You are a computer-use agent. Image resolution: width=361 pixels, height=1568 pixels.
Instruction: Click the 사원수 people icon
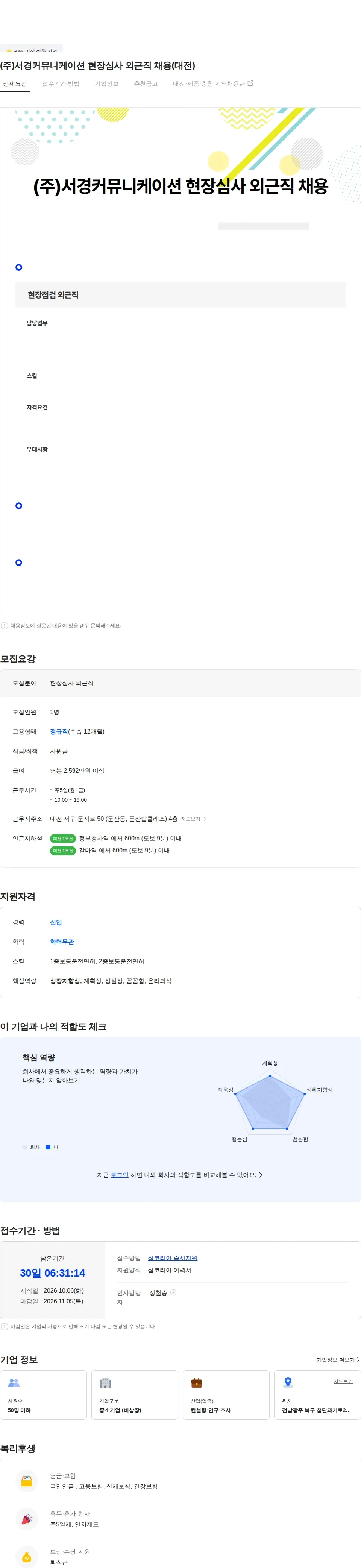pyautogui.click(x=14, y=1382)
